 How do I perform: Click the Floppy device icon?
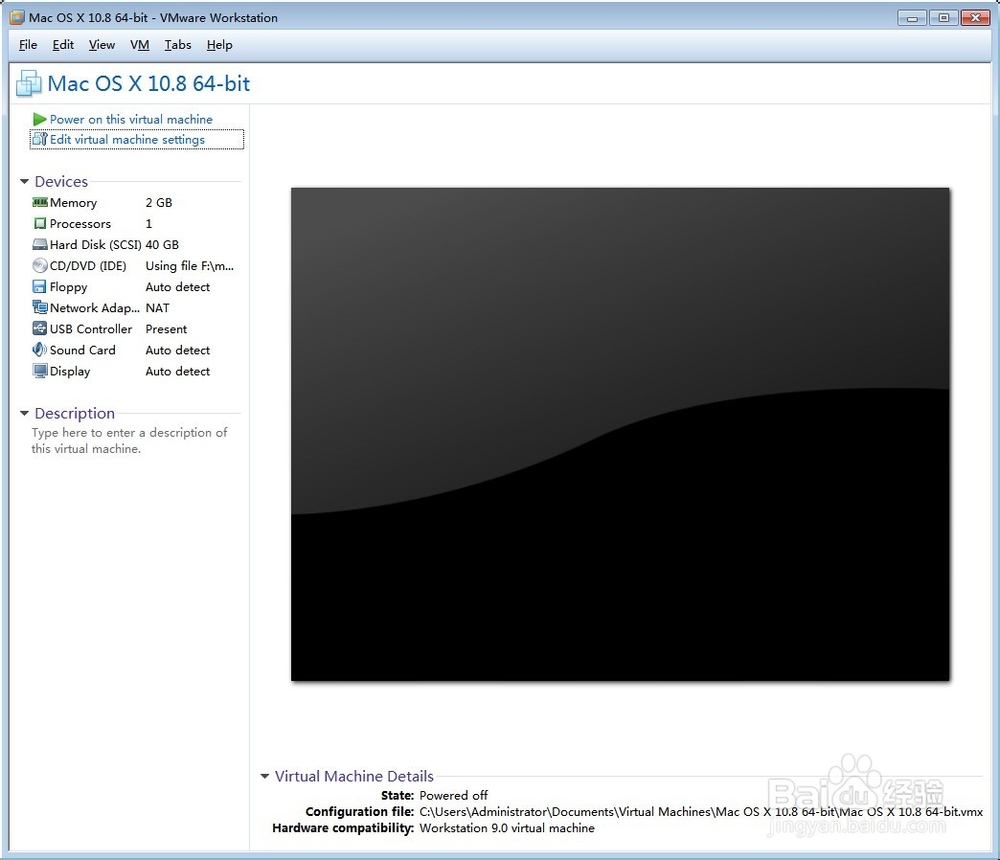pyautogui.click(x=40, y=286)
